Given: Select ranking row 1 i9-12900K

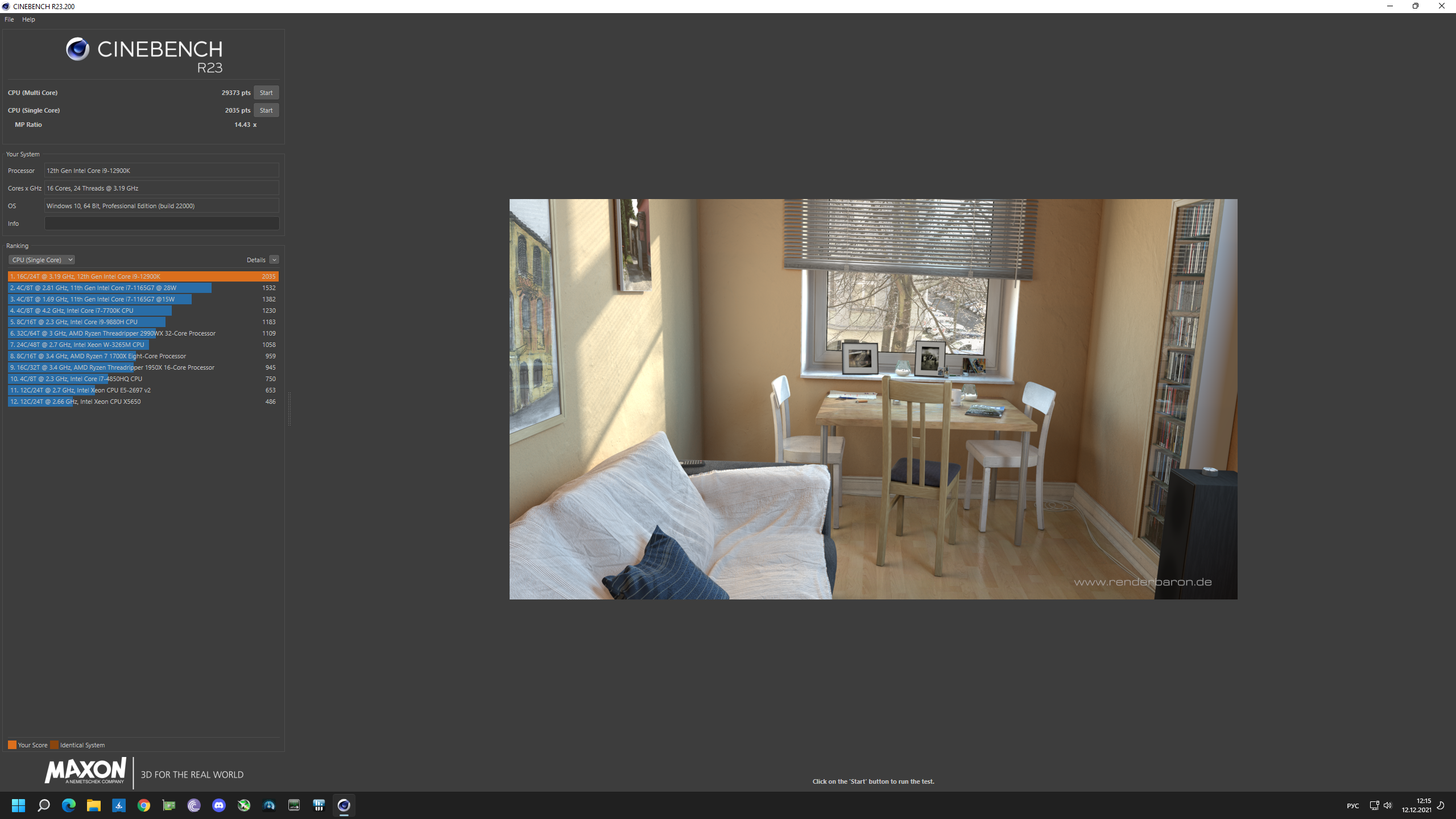Looking at the screenshot, I should tap(143, 276).
